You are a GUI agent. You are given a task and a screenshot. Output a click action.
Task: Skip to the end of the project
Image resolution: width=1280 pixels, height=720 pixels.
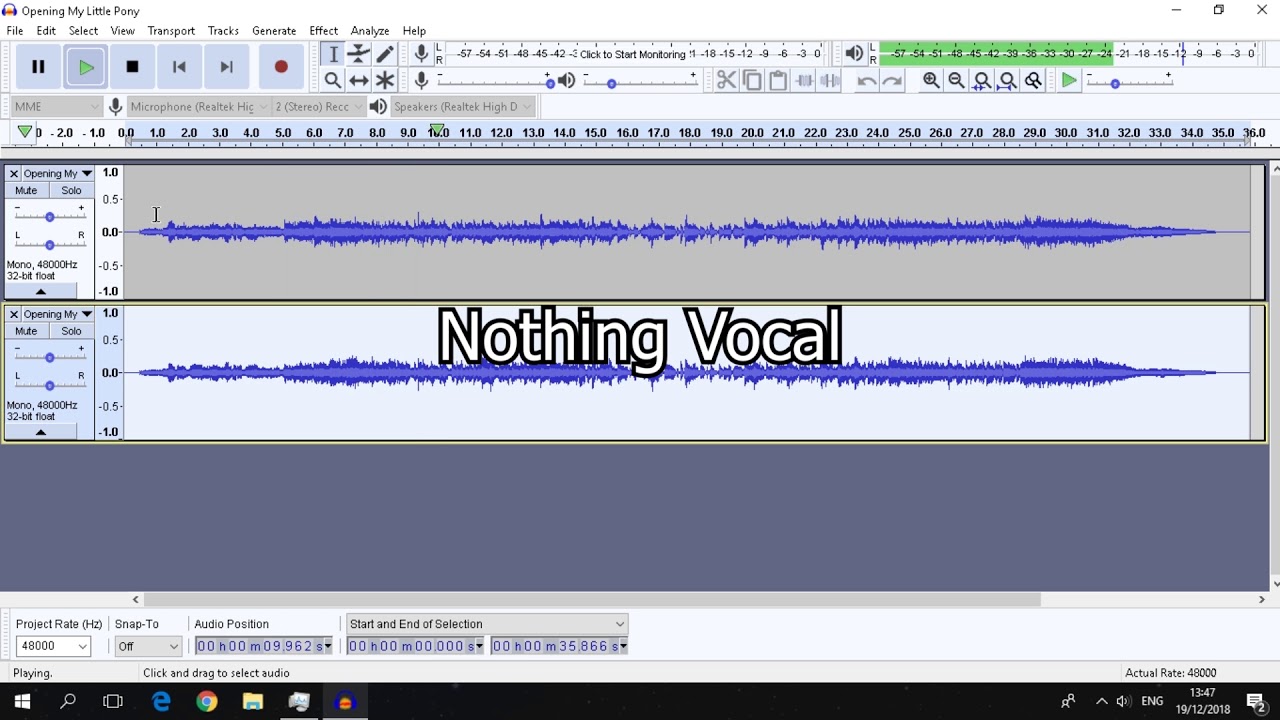pyautogui.click(x=226, y=67)
